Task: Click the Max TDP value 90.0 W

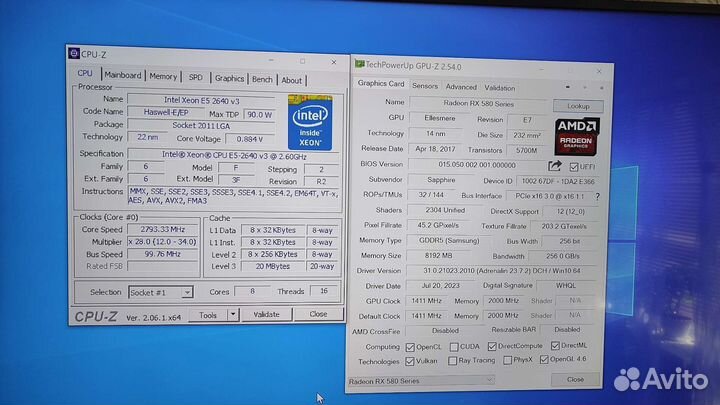Action: [x=259, y=115]
